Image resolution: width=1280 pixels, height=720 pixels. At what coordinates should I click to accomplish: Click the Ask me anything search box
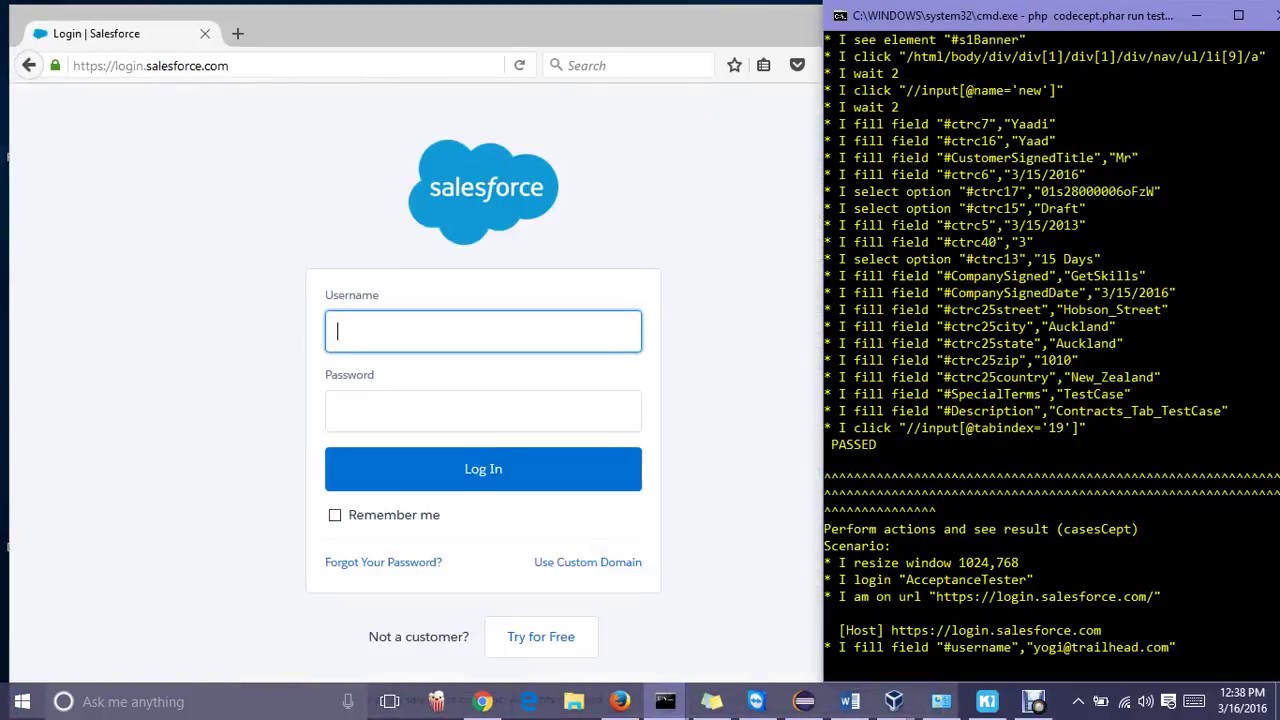[205, 701]
